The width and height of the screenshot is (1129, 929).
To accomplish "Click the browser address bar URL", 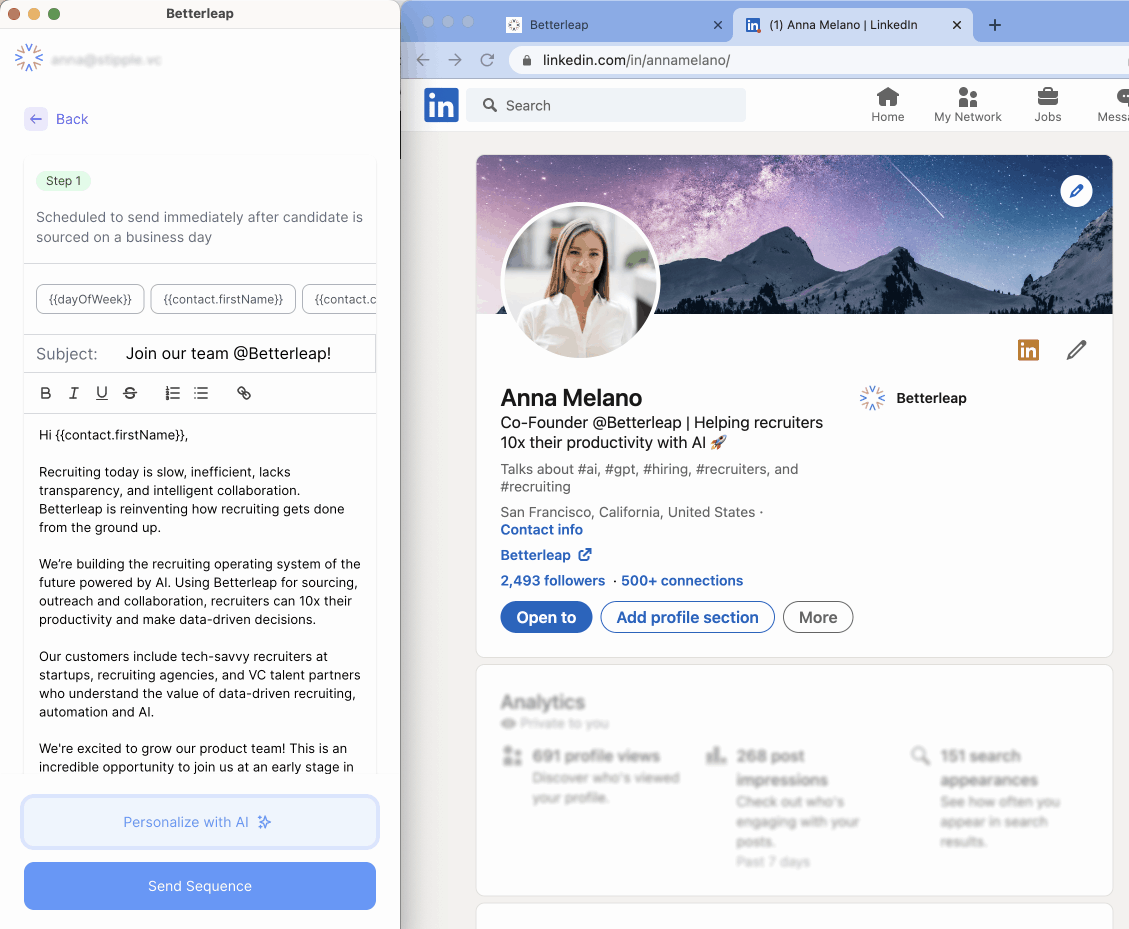I will (637, 60).
